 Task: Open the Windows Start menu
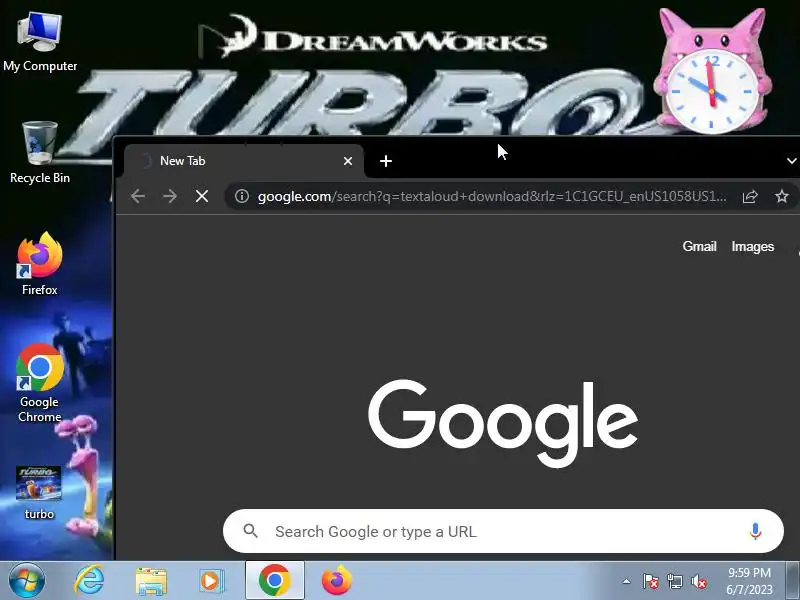26,581
